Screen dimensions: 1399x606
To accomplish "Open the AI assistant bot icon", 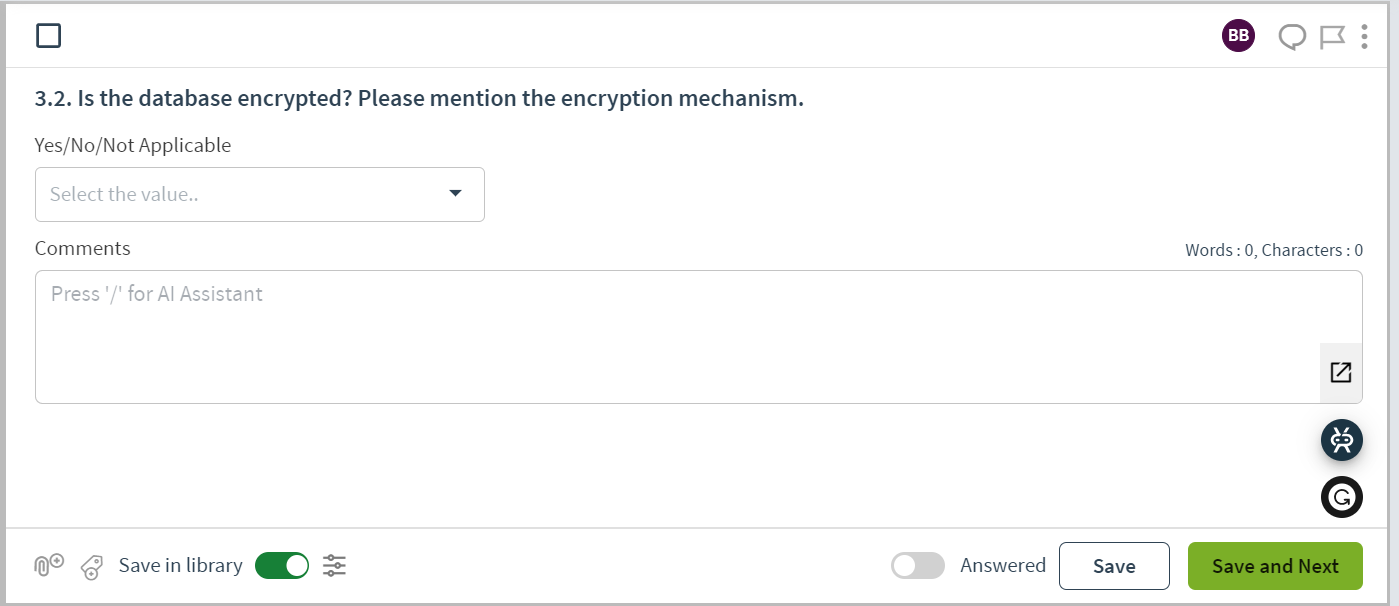I will 1342,440.
